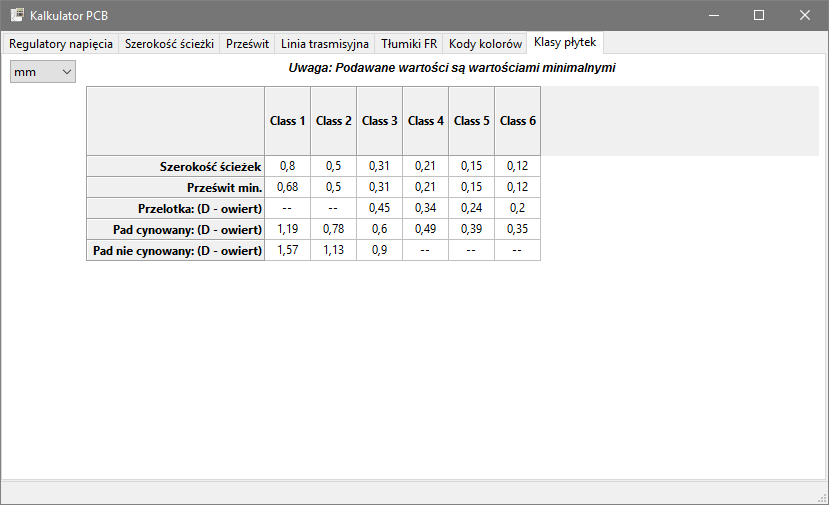This screenshot has width=829, height=505.
Task: Open the mm units dropdown
Action: click(x=43, y=72)
